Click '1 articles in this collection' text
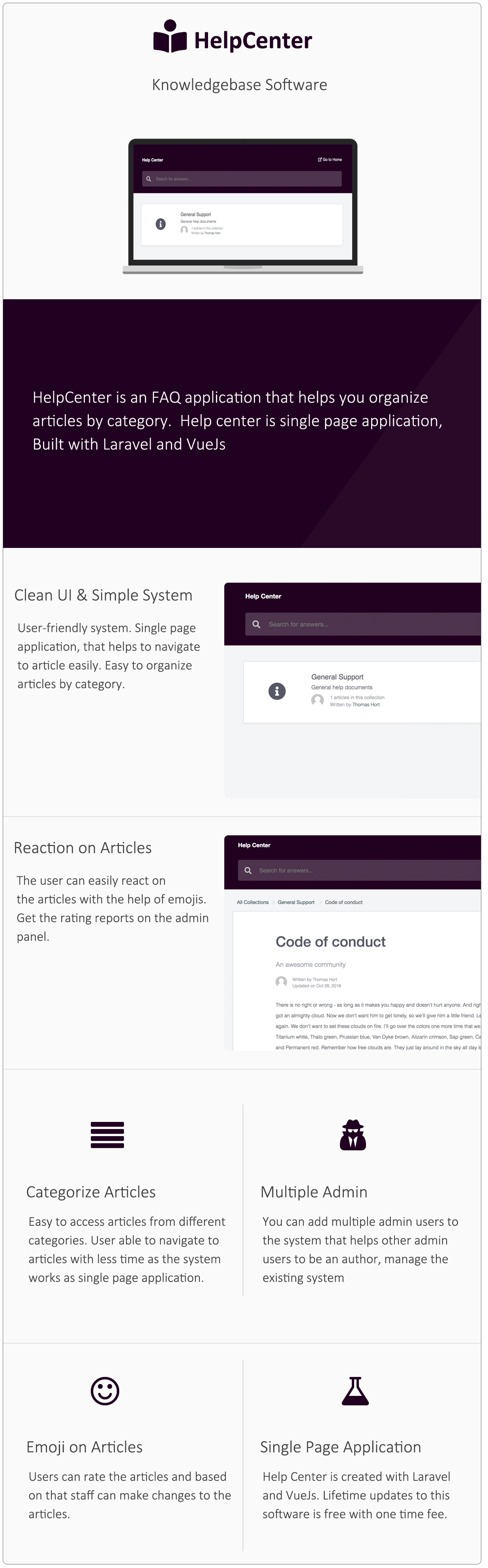Screen dimensions: 488x1568 tap(357, 698)
